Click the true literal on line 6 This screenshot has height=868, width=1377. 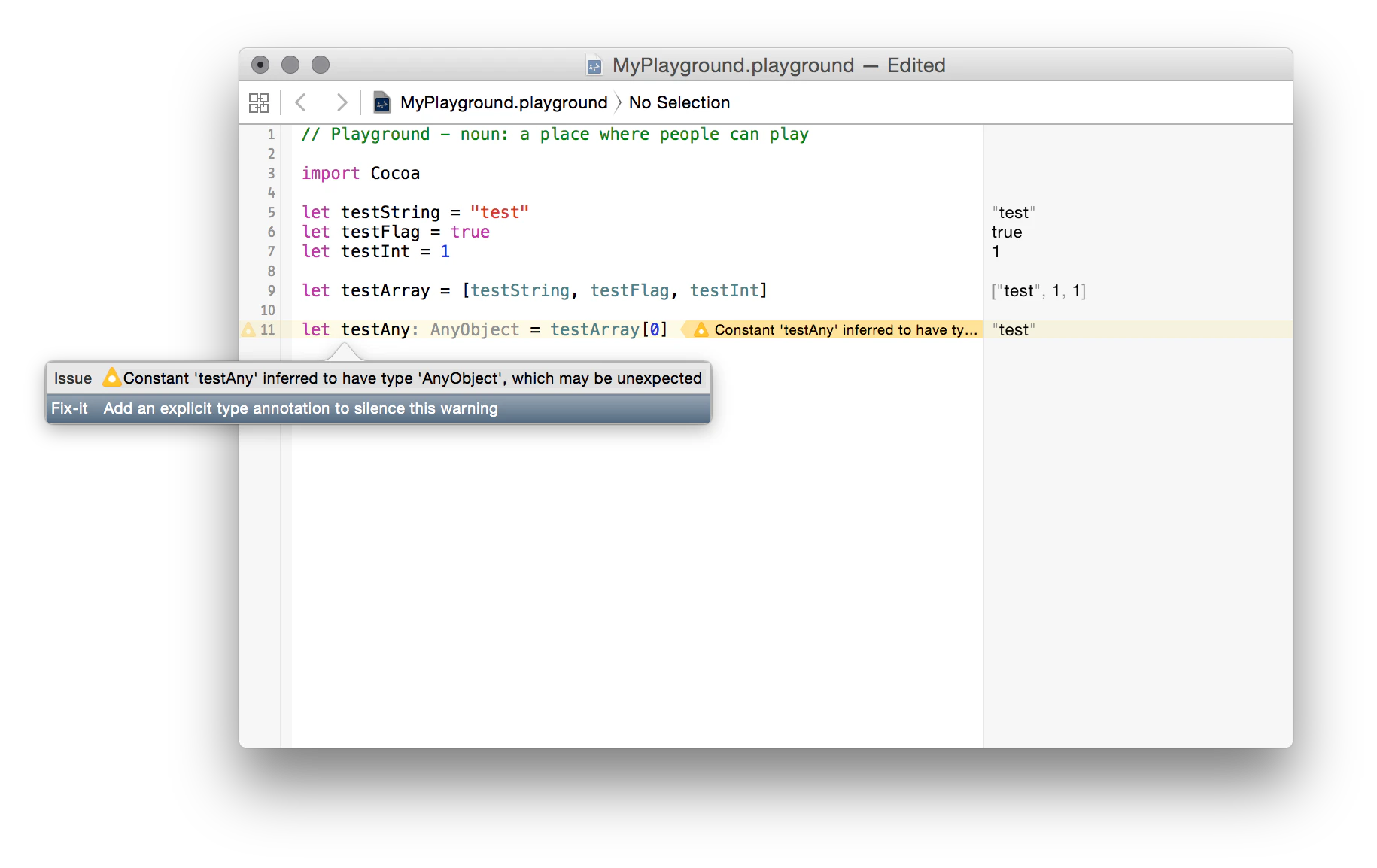click(x=470, y=232)
